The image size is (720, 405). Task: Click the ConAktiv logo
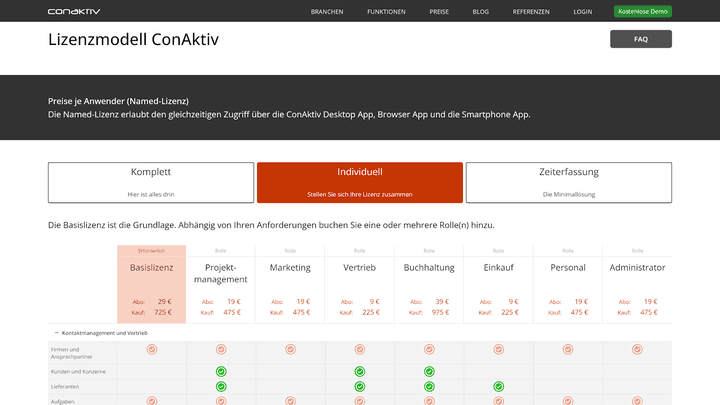[74, 11]
